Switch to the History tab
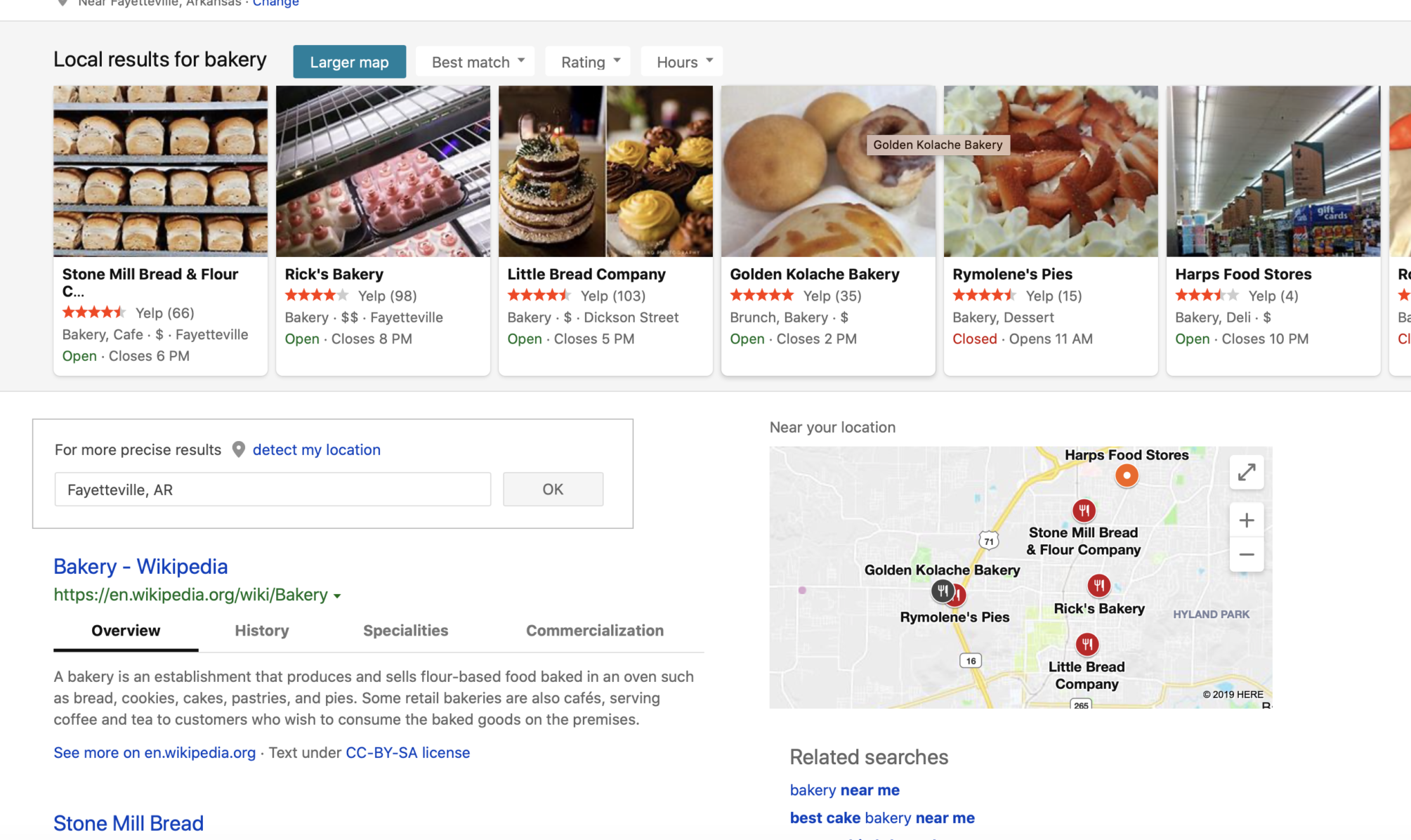 (x=262, y=631)
